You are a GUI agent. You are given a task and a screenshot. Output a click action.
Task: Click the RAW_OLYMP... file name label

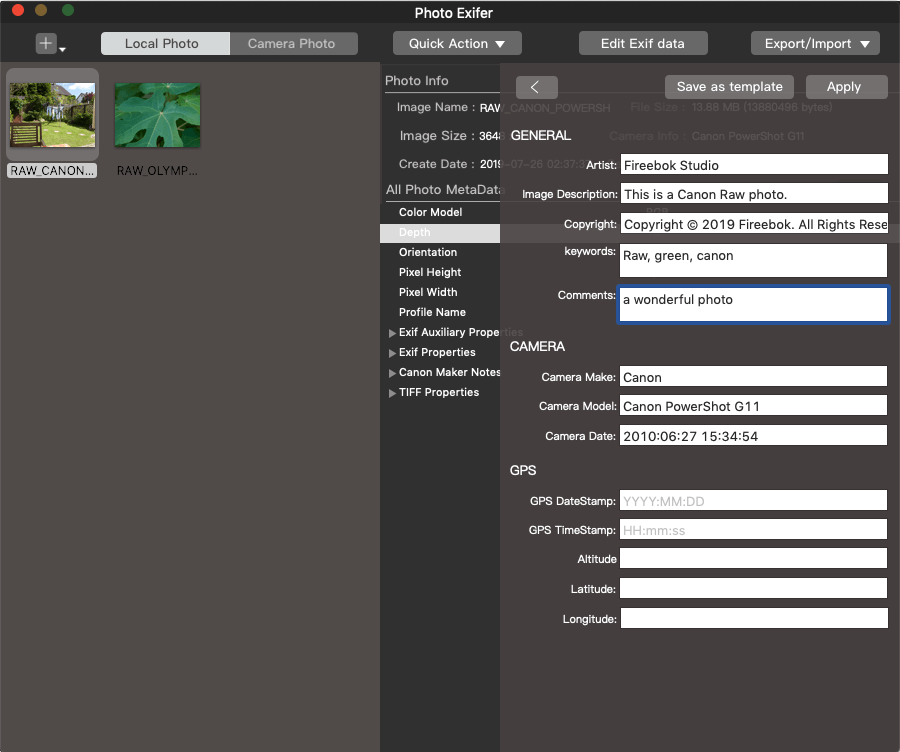[157, 170]
